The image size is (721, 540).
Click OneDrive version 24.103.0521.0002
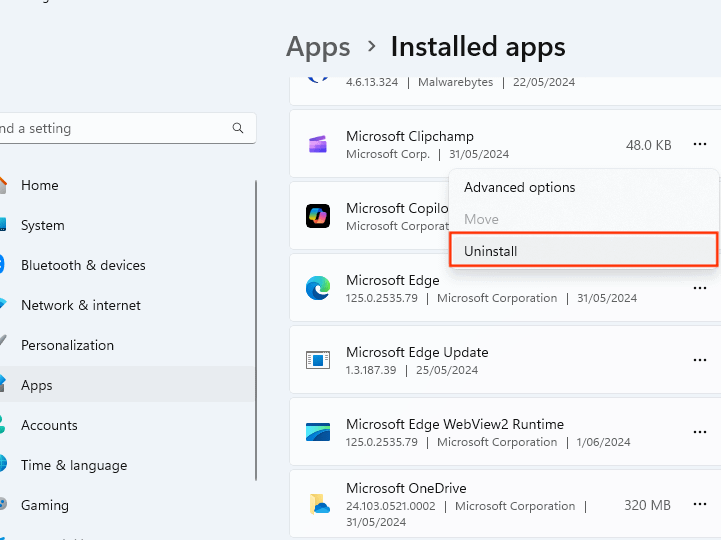[x=390, y=506]
